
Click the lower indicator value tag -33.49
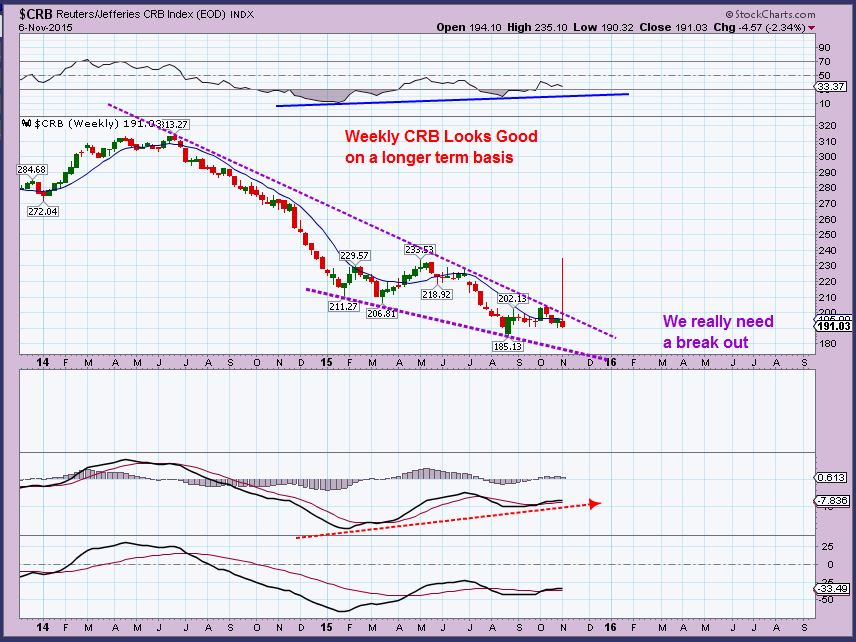(x=833, y=588)
